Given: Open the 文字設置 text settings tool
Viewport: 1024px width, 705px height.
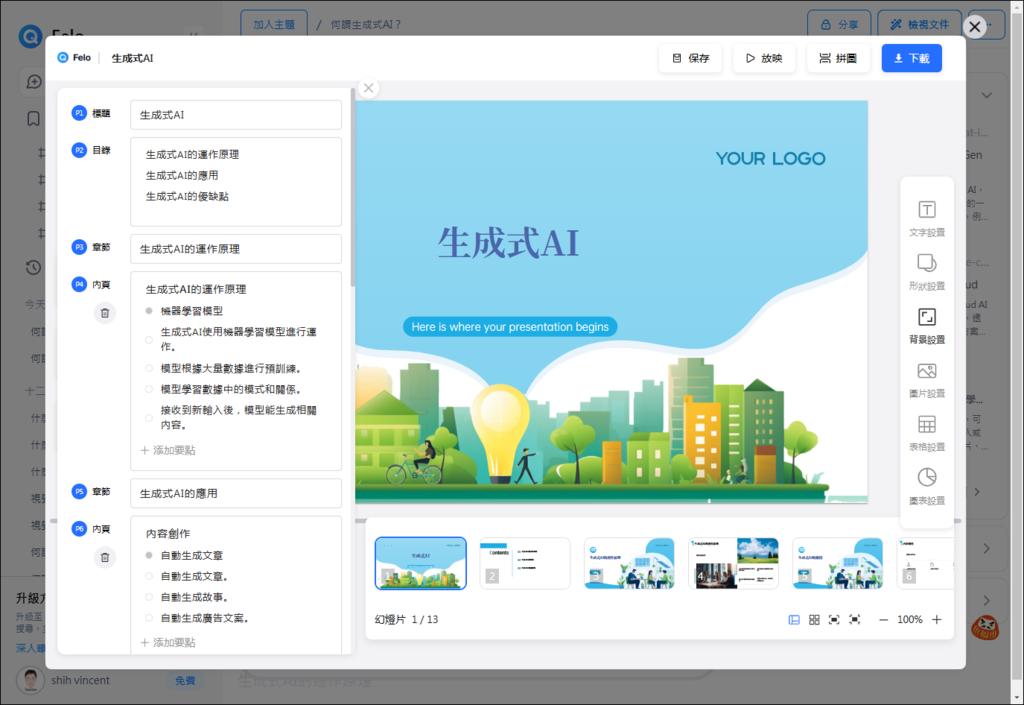Looking at the screenshot, I should [x=926, y=218].
